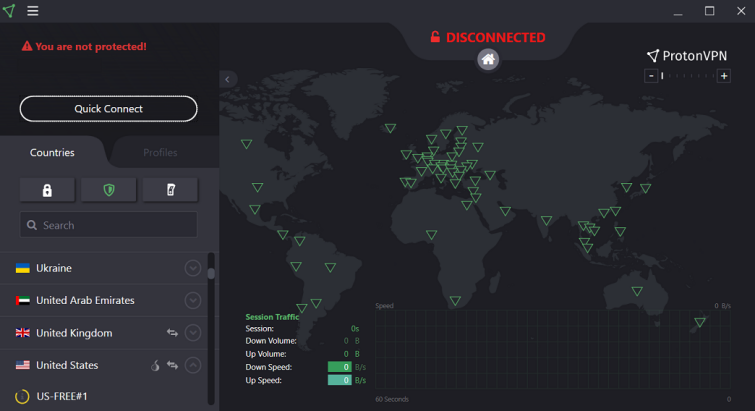The height and width of the screenshot is (411, 755).
Task: Click the United States P2P arrows icon
Action: [x=172, y=365]
